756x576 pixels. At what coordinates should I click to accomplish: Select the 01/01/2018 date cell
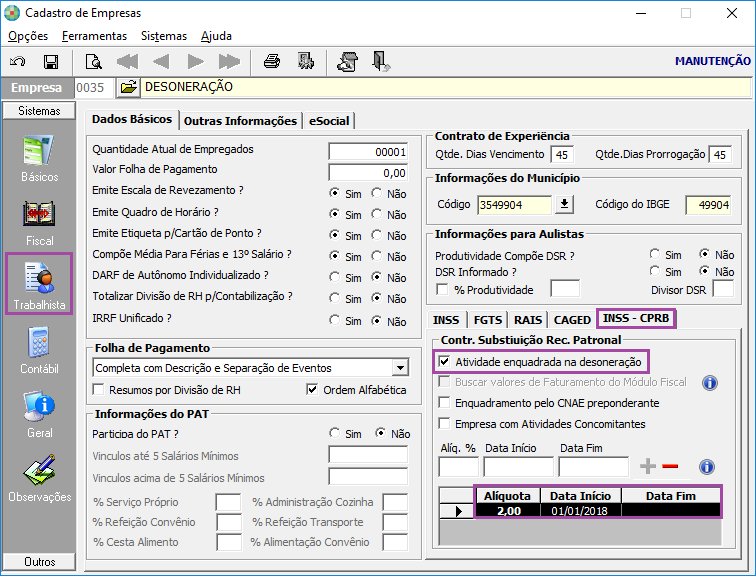(580, 511)
